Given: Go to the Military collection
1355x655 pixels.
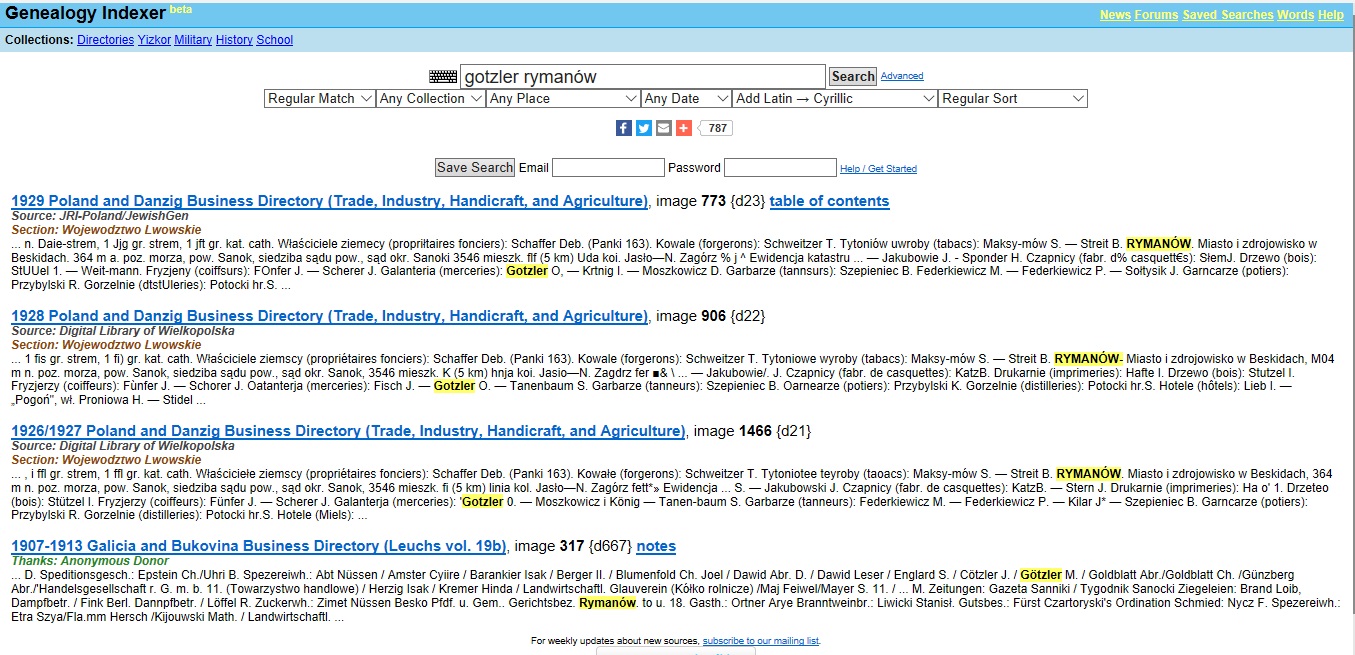Looking at the screenshot, I should (193, 40).
